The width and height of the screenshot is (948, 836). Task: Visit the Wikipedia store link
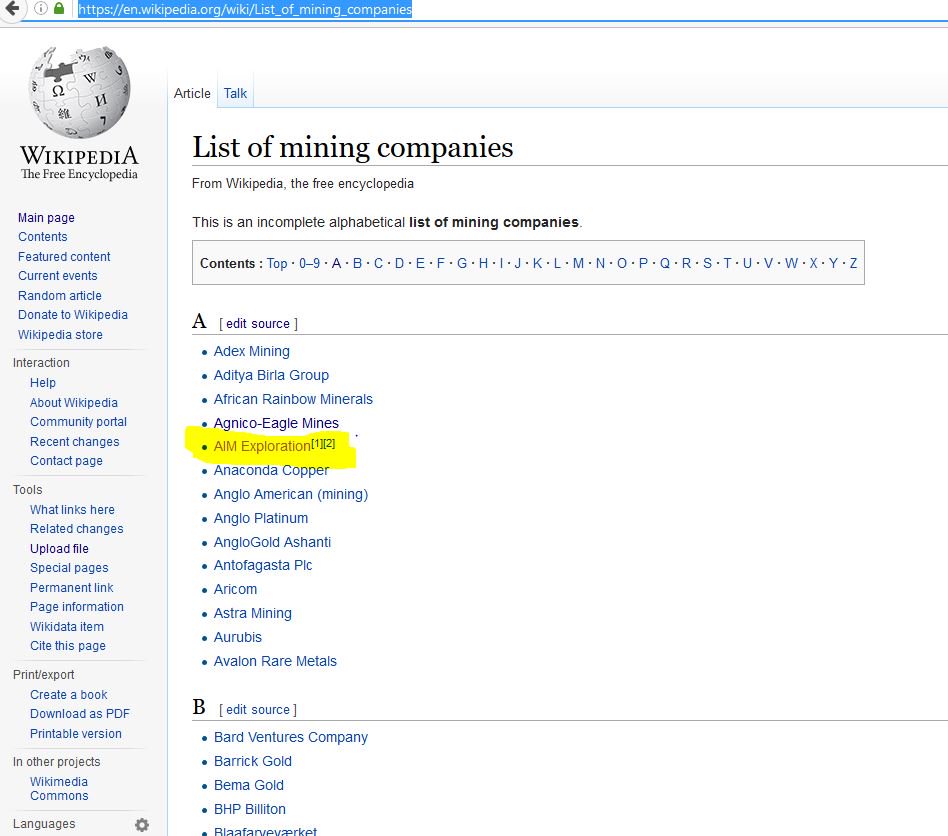[x=60, y=335]
